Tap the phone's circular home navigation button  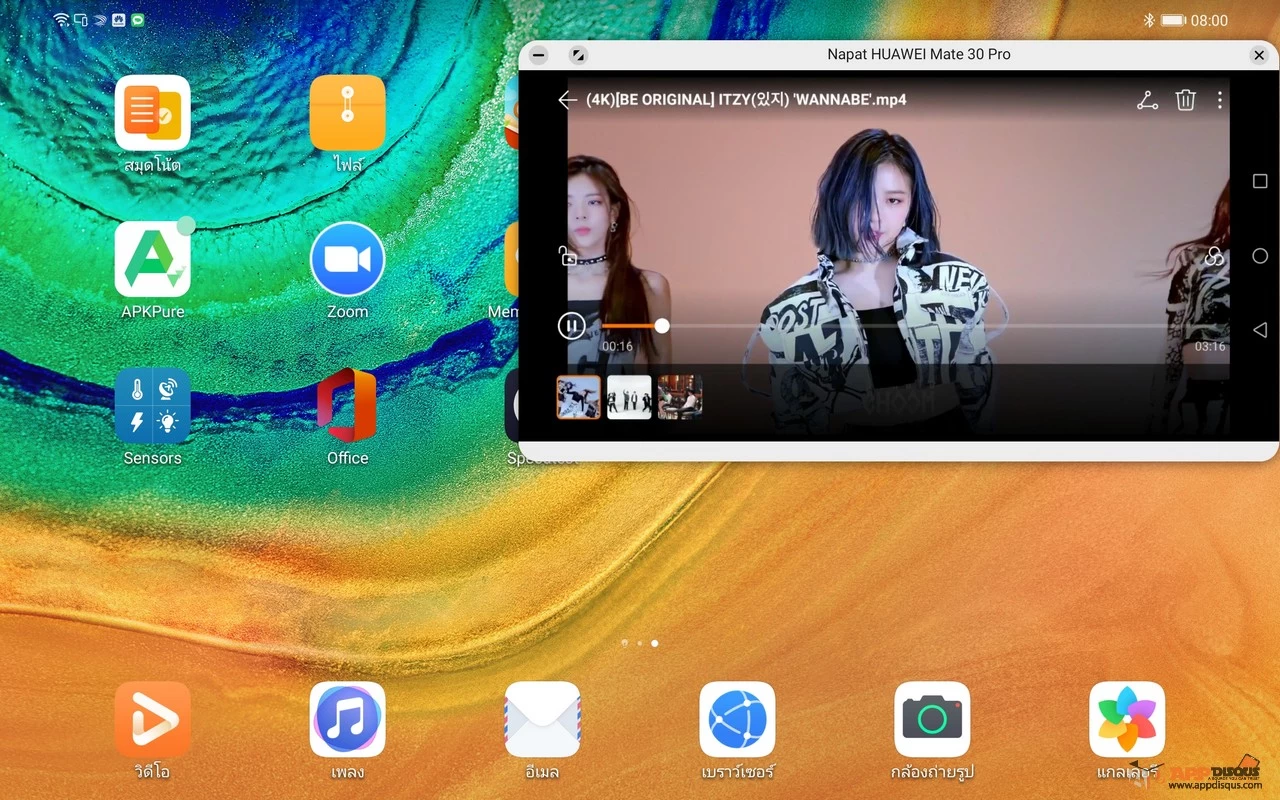(x=1260, y=256)
